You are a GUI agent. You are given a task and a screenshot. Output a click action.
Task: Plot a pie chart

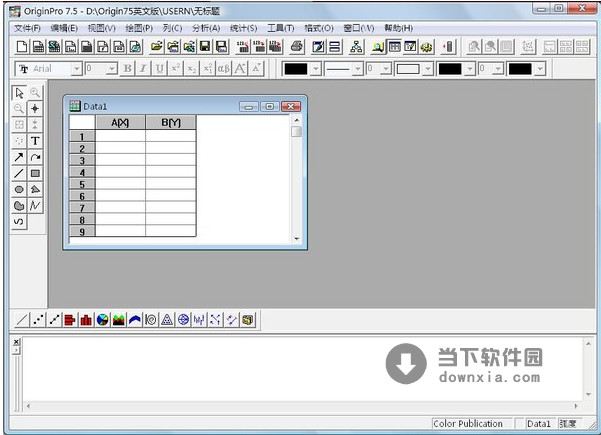click(x=102, y=319)
